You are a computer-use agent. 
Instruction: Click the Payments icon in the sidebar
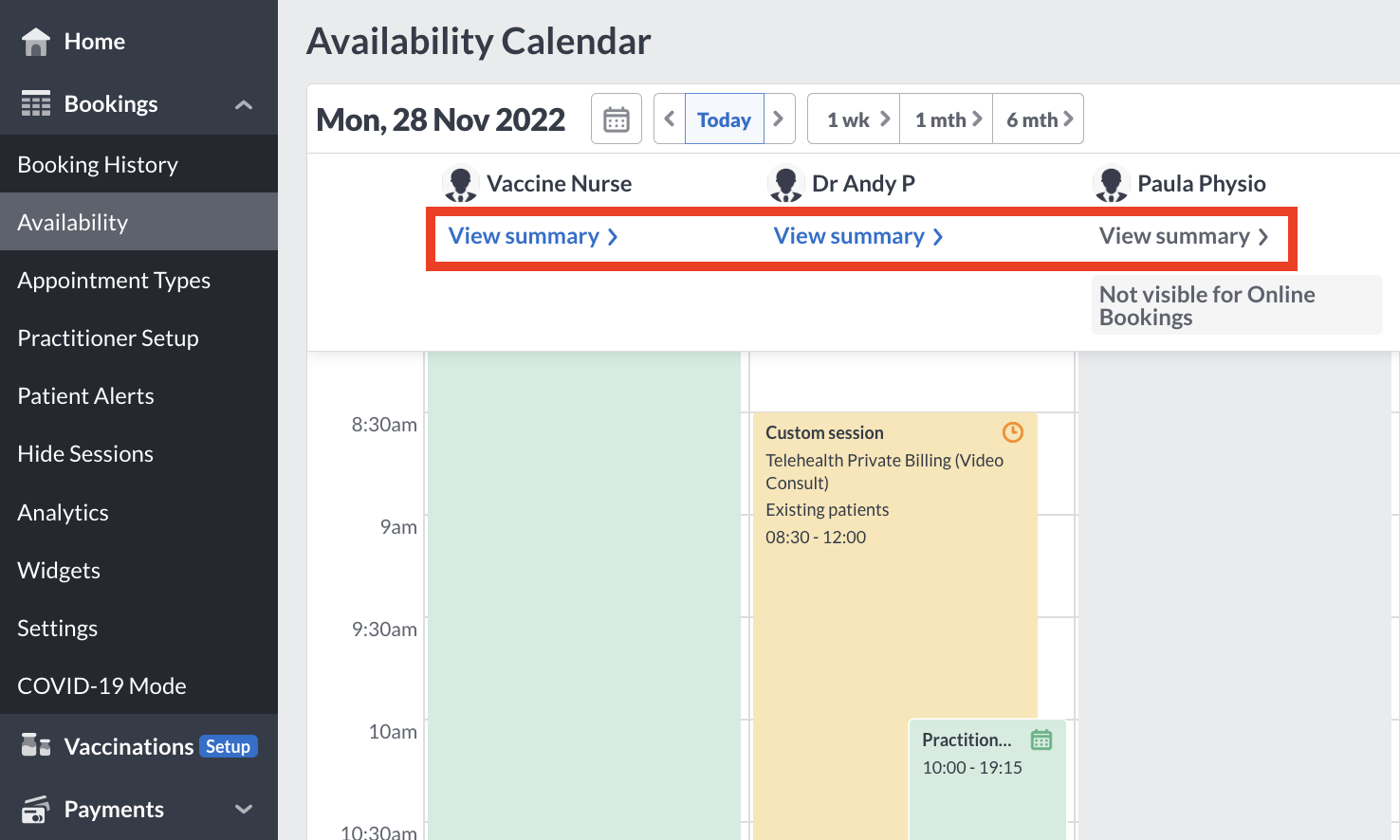34,809
